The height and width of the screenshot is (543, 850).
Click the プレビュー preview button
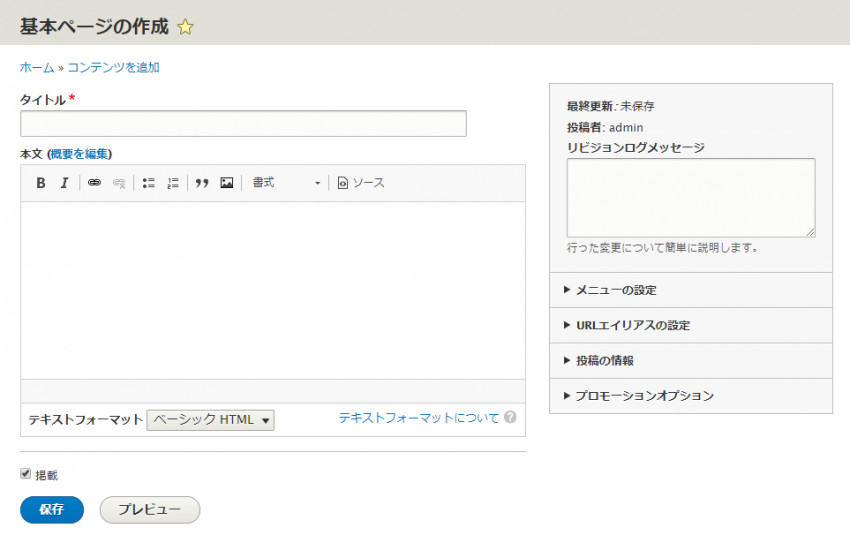(x=150, y=510)
